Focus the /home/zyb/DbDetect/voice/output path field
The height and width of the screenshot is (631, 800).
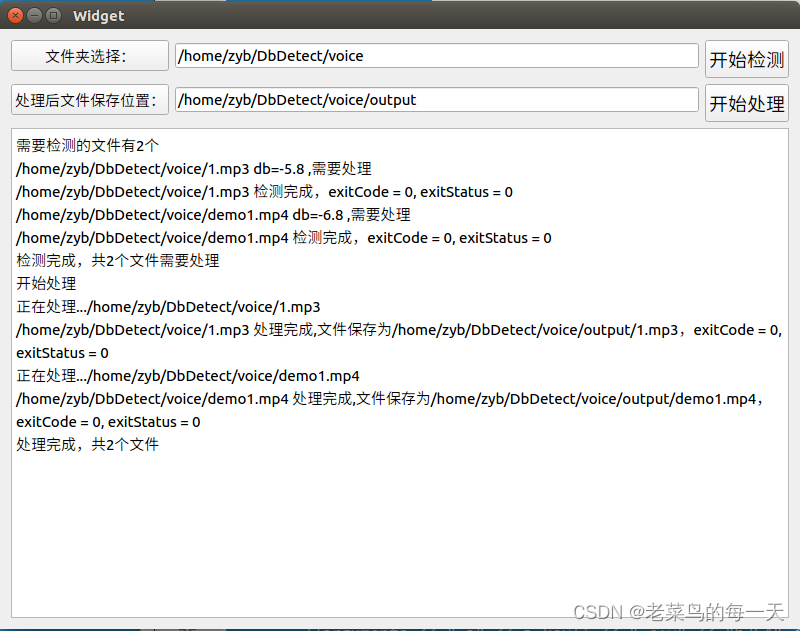[x=437, y=99]
